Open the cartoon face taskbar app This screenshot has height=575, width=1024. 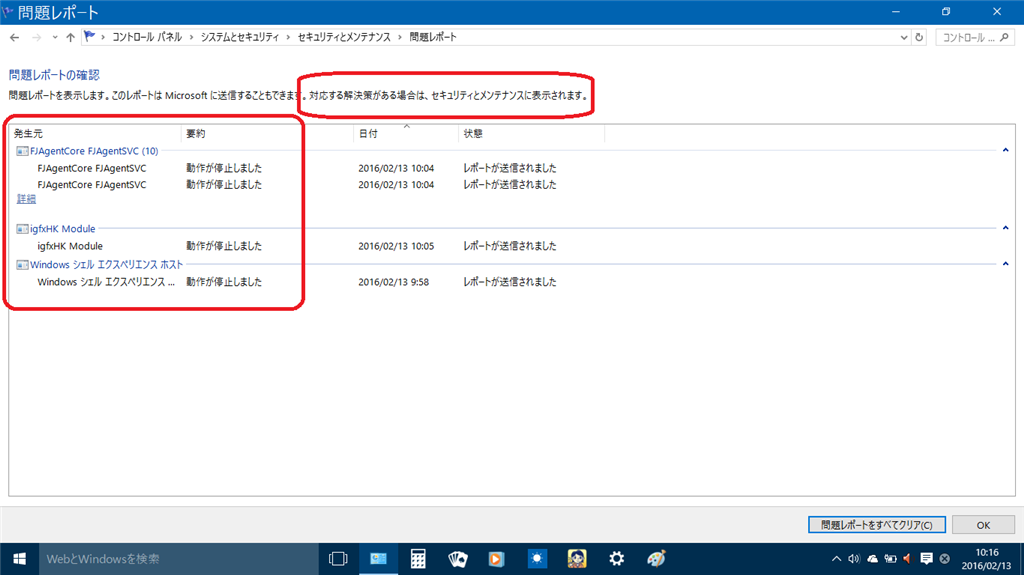tap(577, 559)
